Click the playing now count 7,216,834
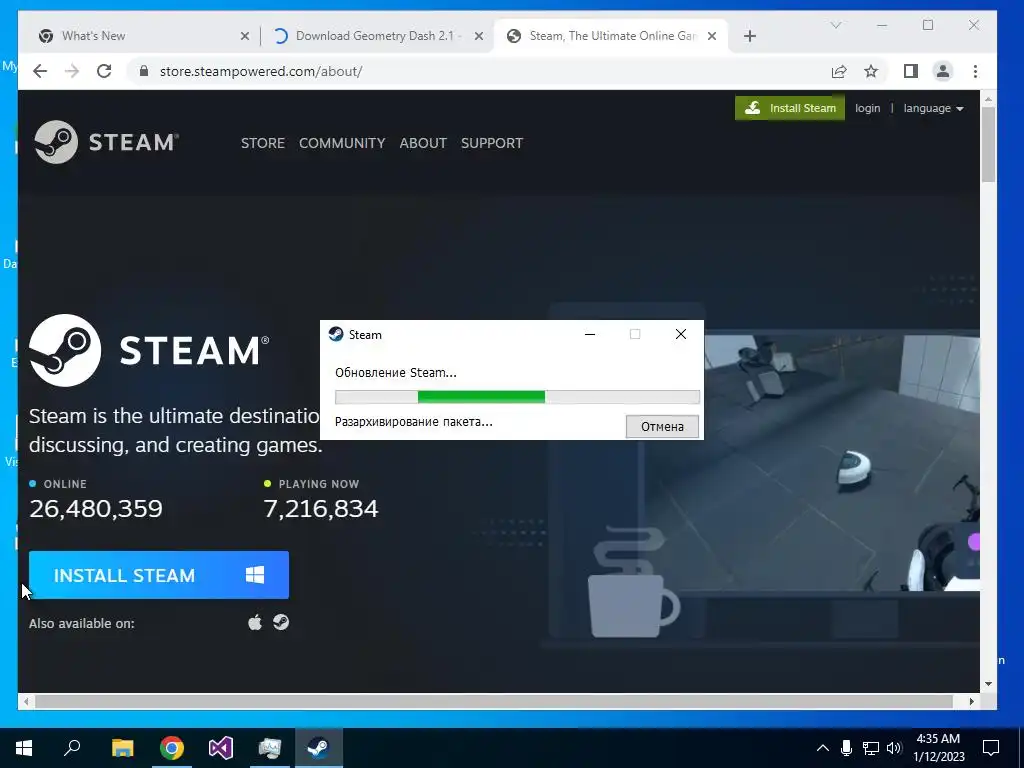Viewport: 1024px width, 768px height. click(x=321, y=509)
